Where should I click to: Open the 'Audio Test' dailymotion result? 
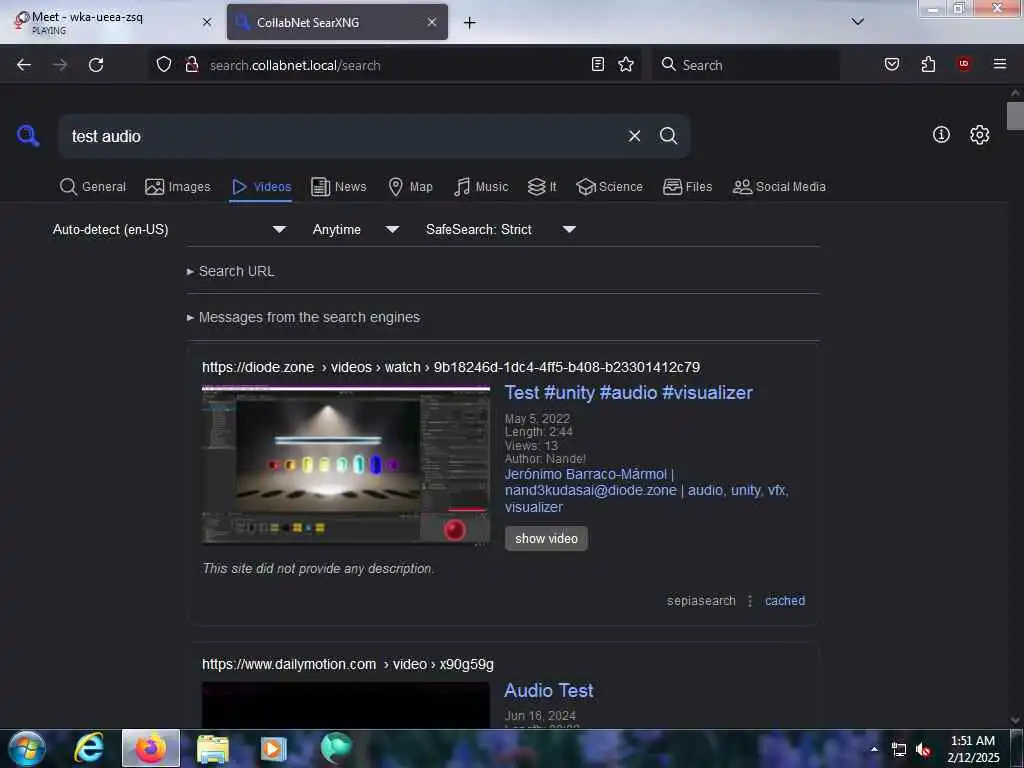(x=549, y=690)
